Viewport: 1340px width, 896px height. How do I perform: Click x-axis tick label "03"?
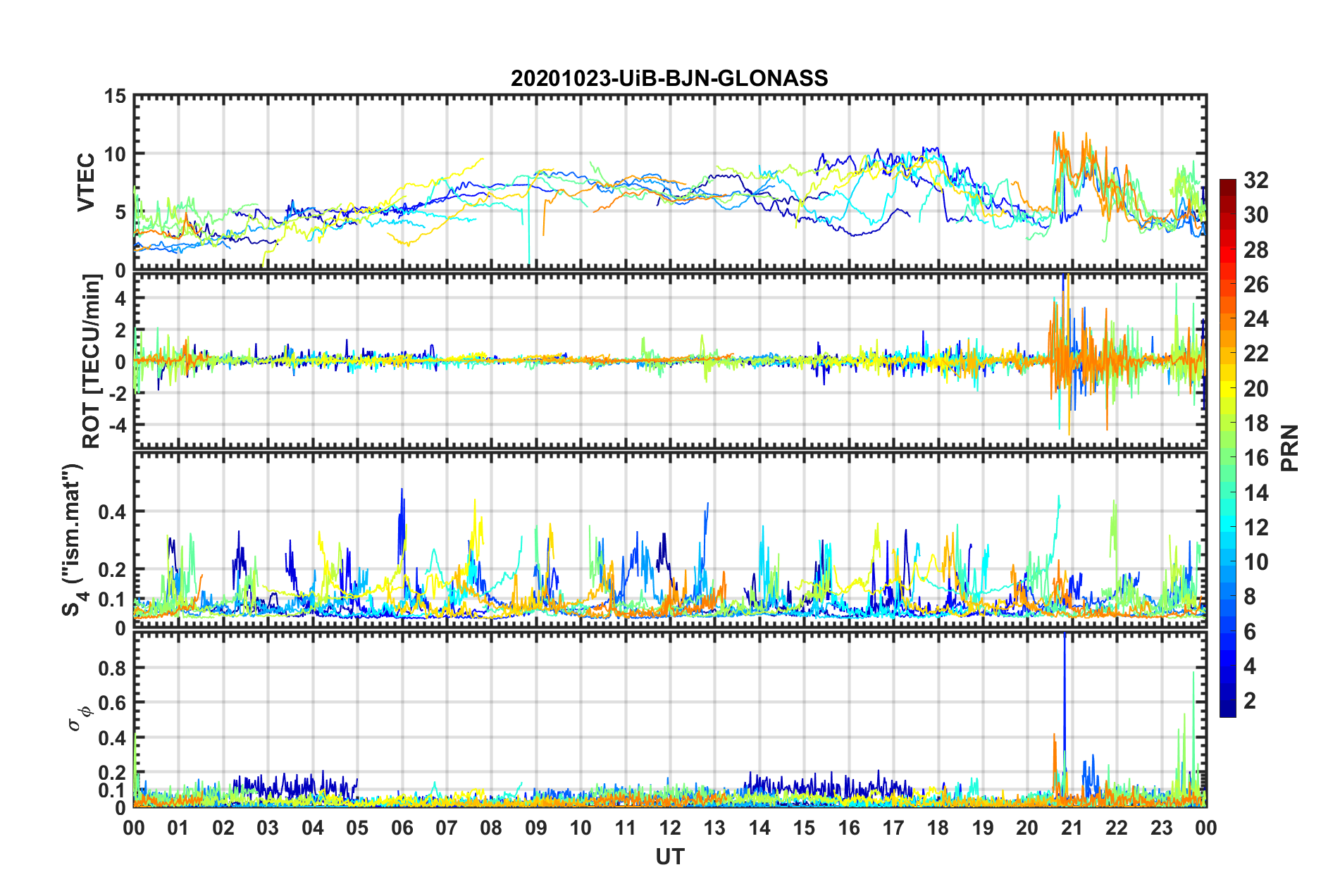(x=268, y=828)
